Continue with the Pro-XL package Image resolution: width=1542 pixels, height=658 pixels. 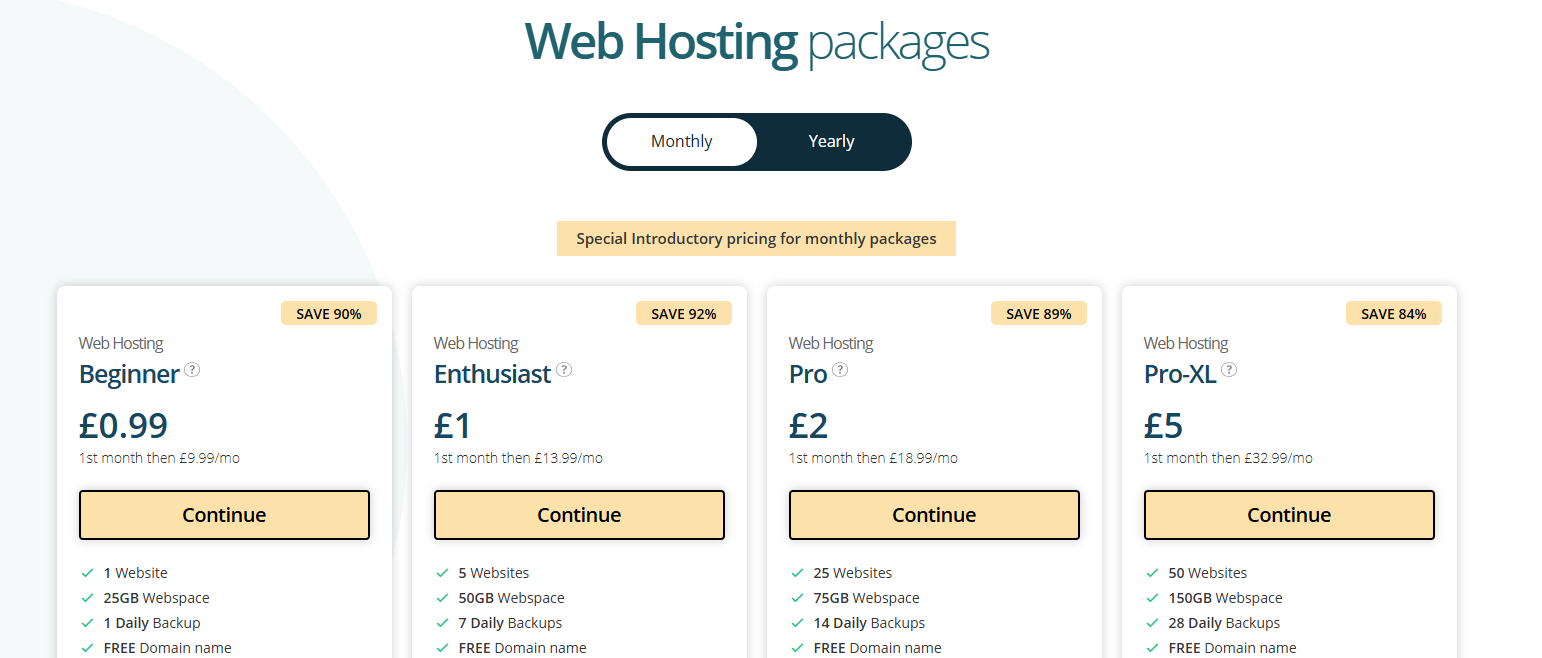pos(1289,515)
